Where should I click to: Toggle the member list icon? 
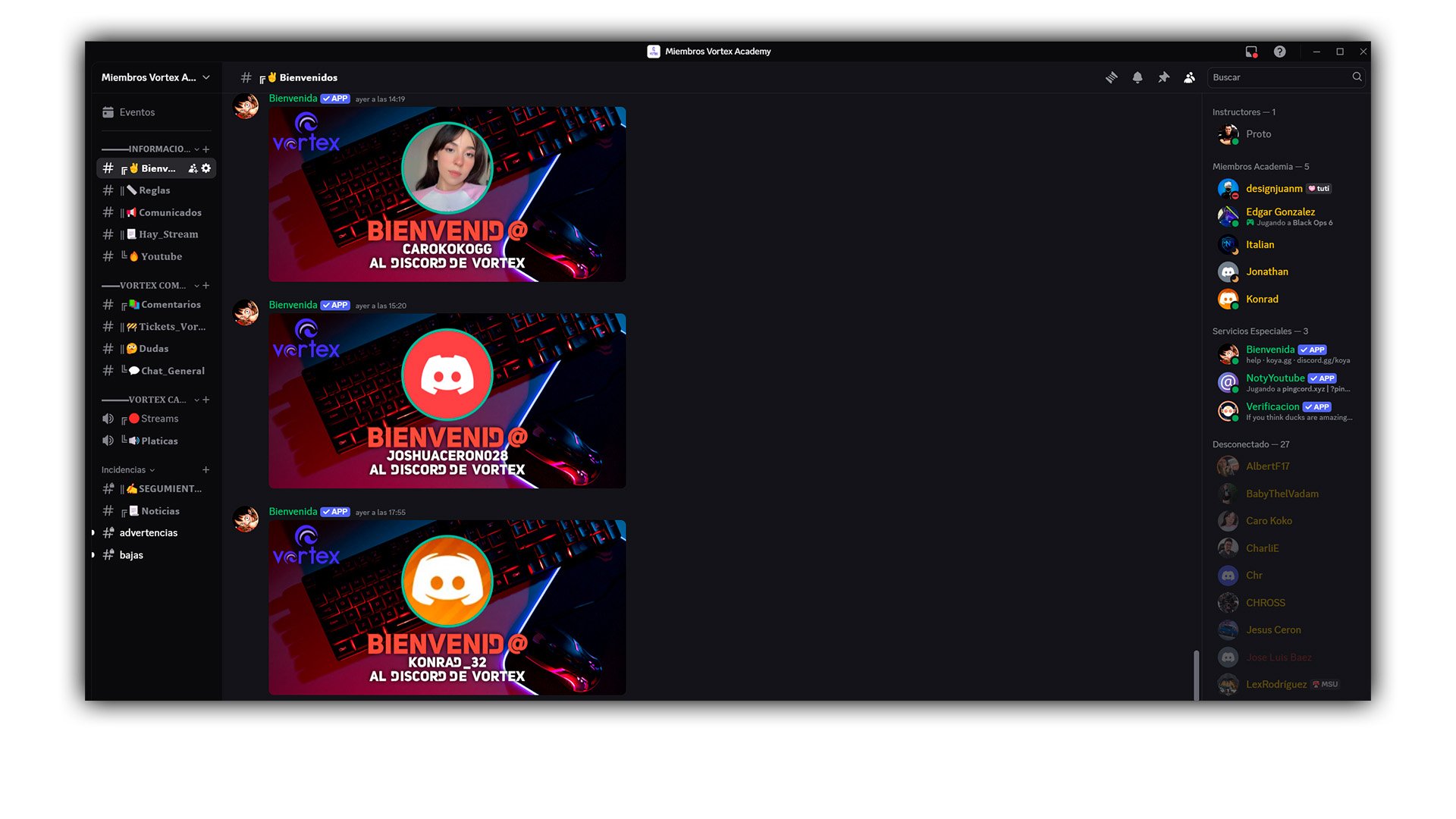[x=1189, y=77]
